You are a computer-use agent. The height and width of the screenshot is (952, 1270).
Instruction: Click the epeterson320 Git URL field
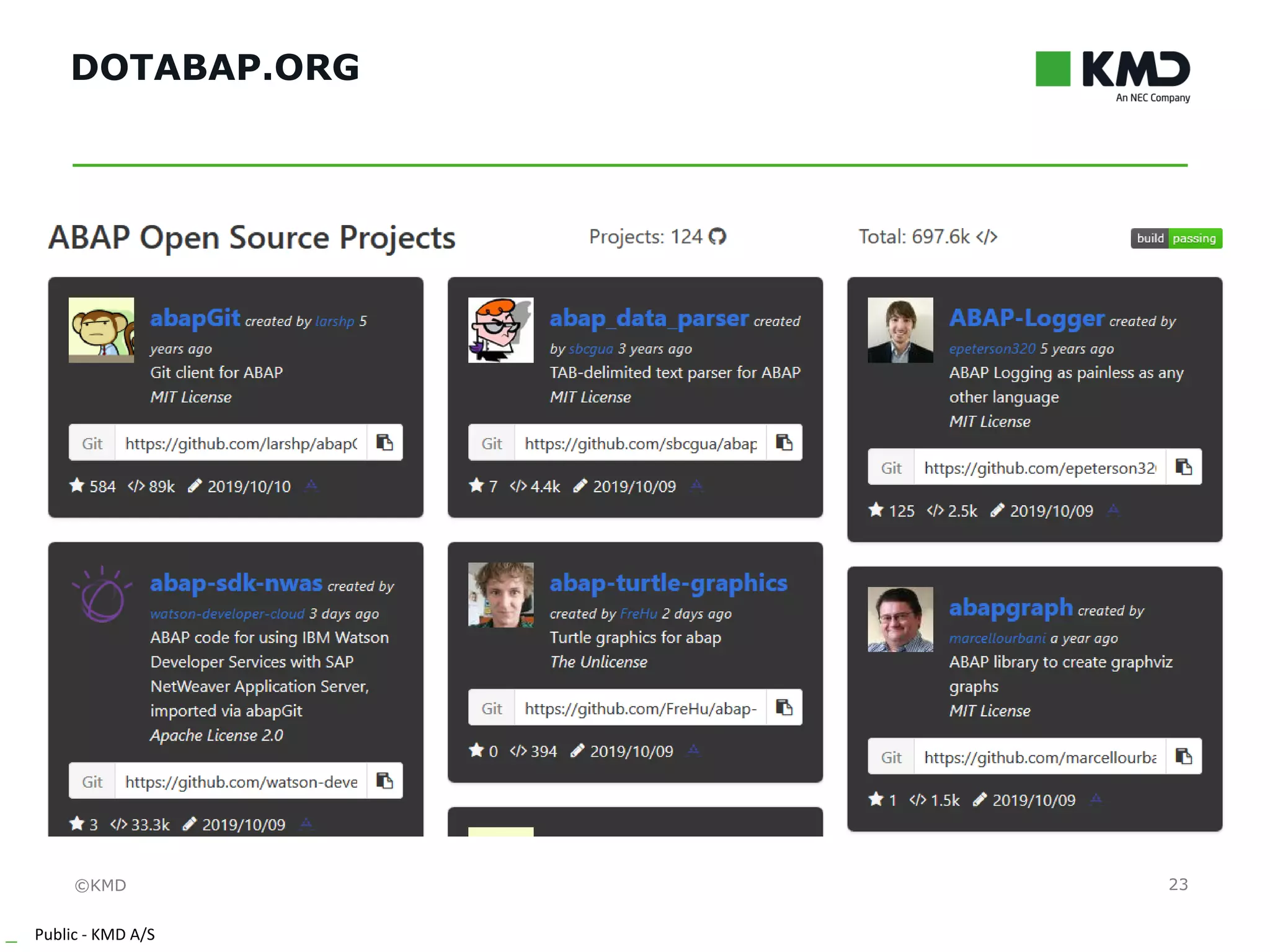[x=1039, y=467]
